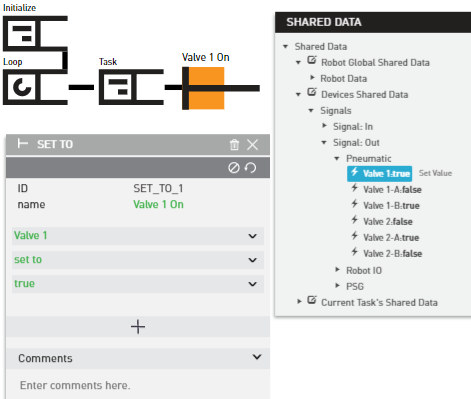471x399 pixels.
Task: Delete the SET TO step with trash icon
Action: pos(234,145)
